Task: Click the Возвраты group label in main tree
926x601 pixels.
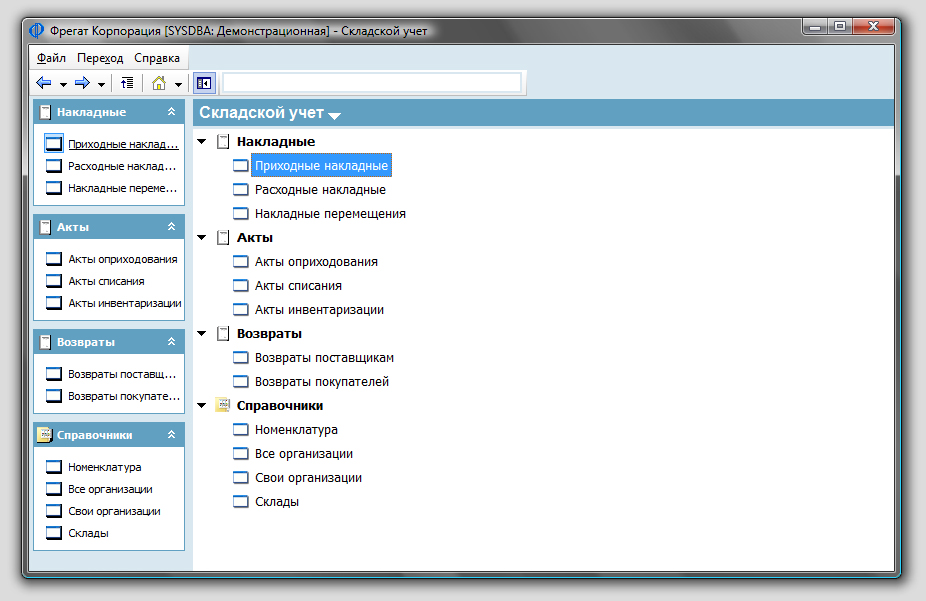Action: tap(269, 334)
